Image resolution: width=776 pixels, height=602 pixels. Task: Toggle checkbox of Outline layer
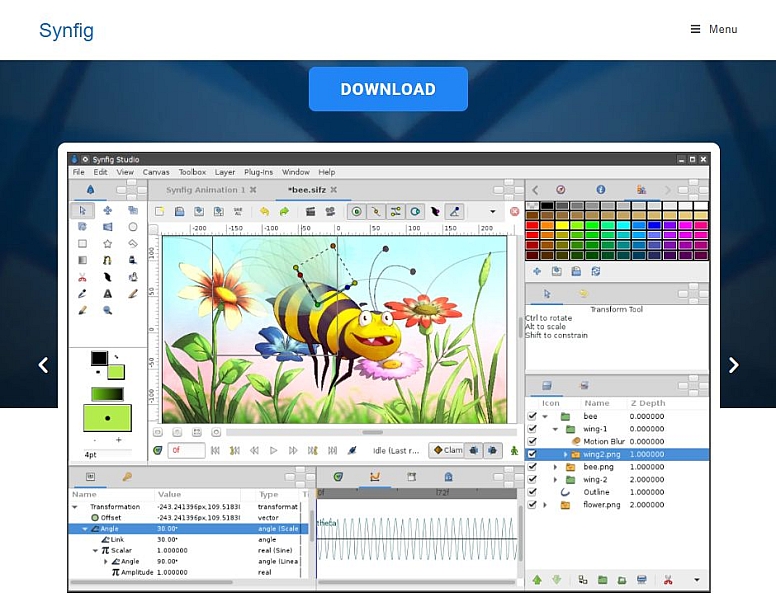coord(532,492)
